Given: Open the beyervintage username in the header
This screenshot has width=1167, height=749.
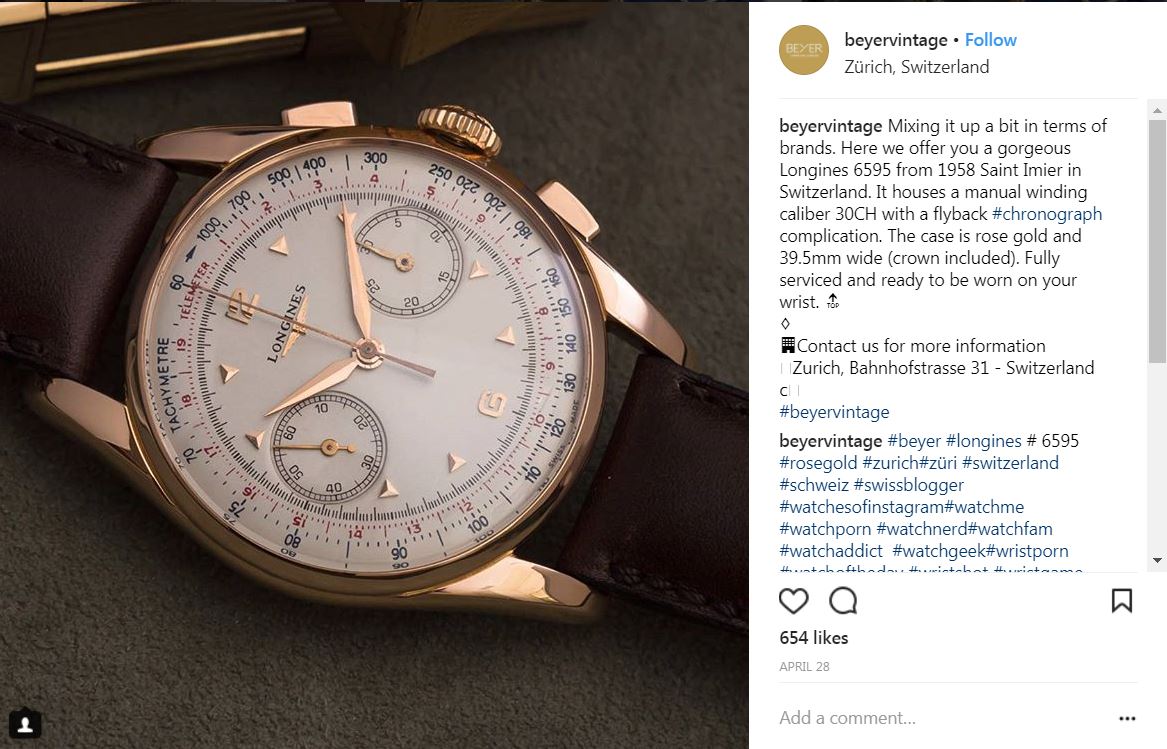Looking at the screenshot, I should coord(896,40).
